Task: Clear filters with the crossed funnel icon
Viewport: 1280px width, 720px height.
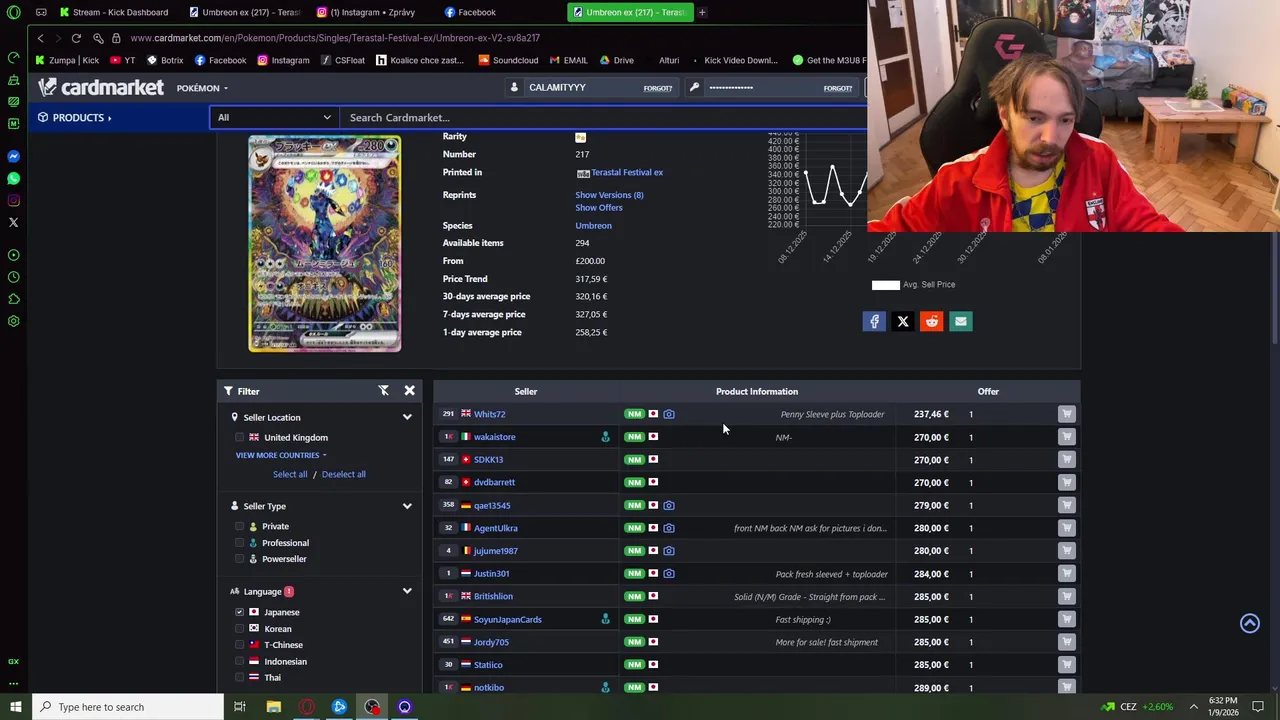Action: pyautogui.click(x=384, y=391)
